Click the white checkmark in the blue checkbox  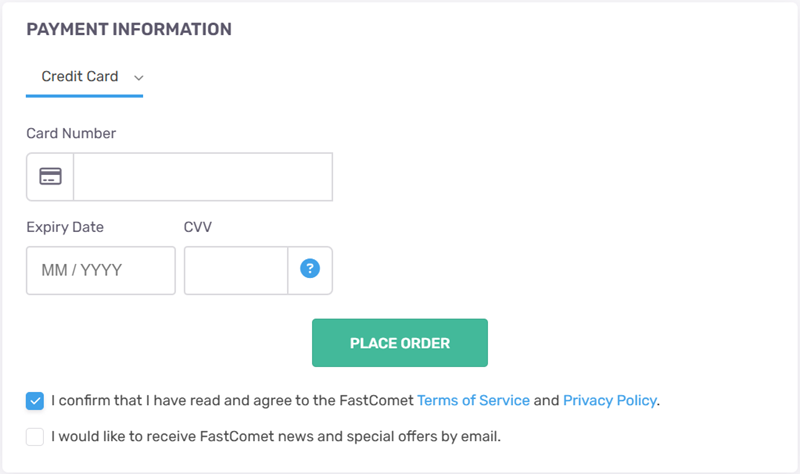tap(36, 401)
